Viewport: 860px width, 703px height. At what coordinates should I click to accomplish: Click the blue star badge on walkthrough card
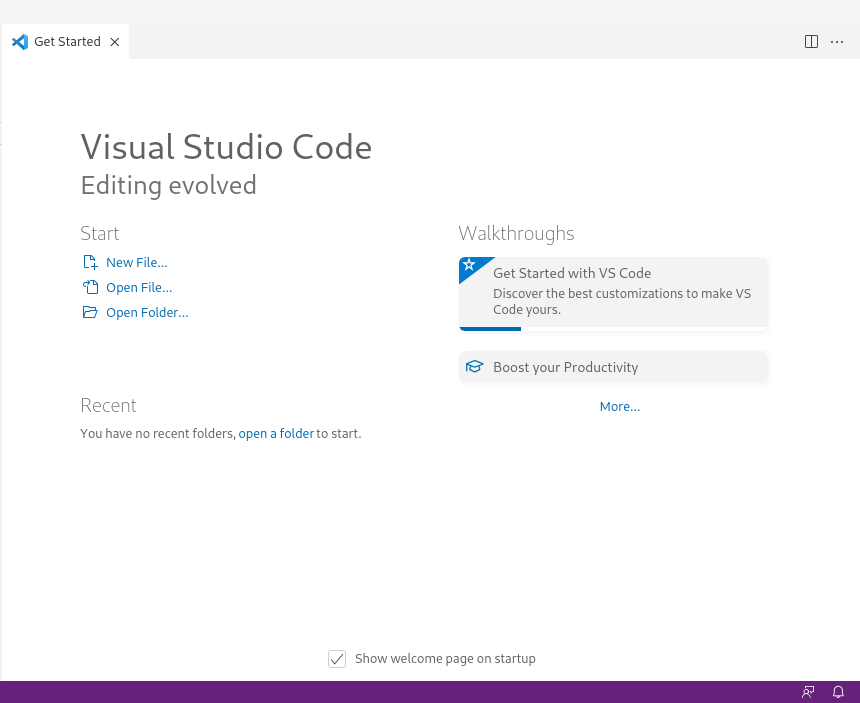469,266
